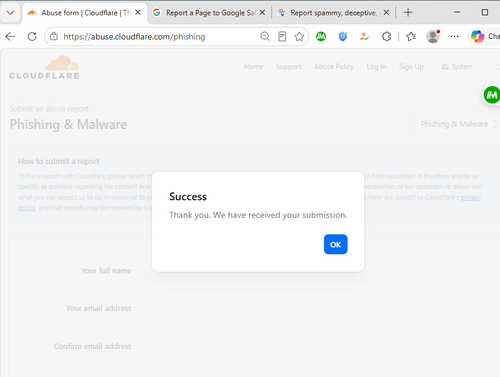
Task: Click the Your email address field
Action: point(318,308)
